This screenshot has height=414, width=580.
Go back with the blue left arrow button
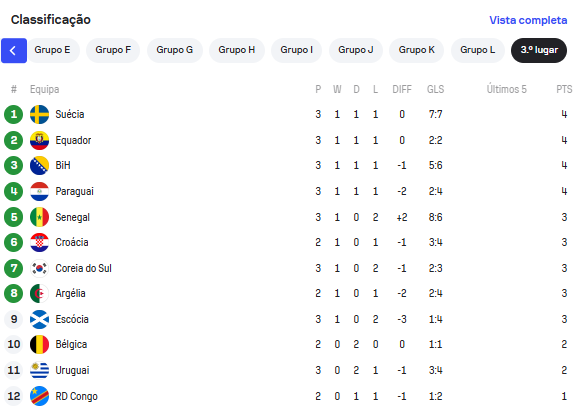coord(14,50)
